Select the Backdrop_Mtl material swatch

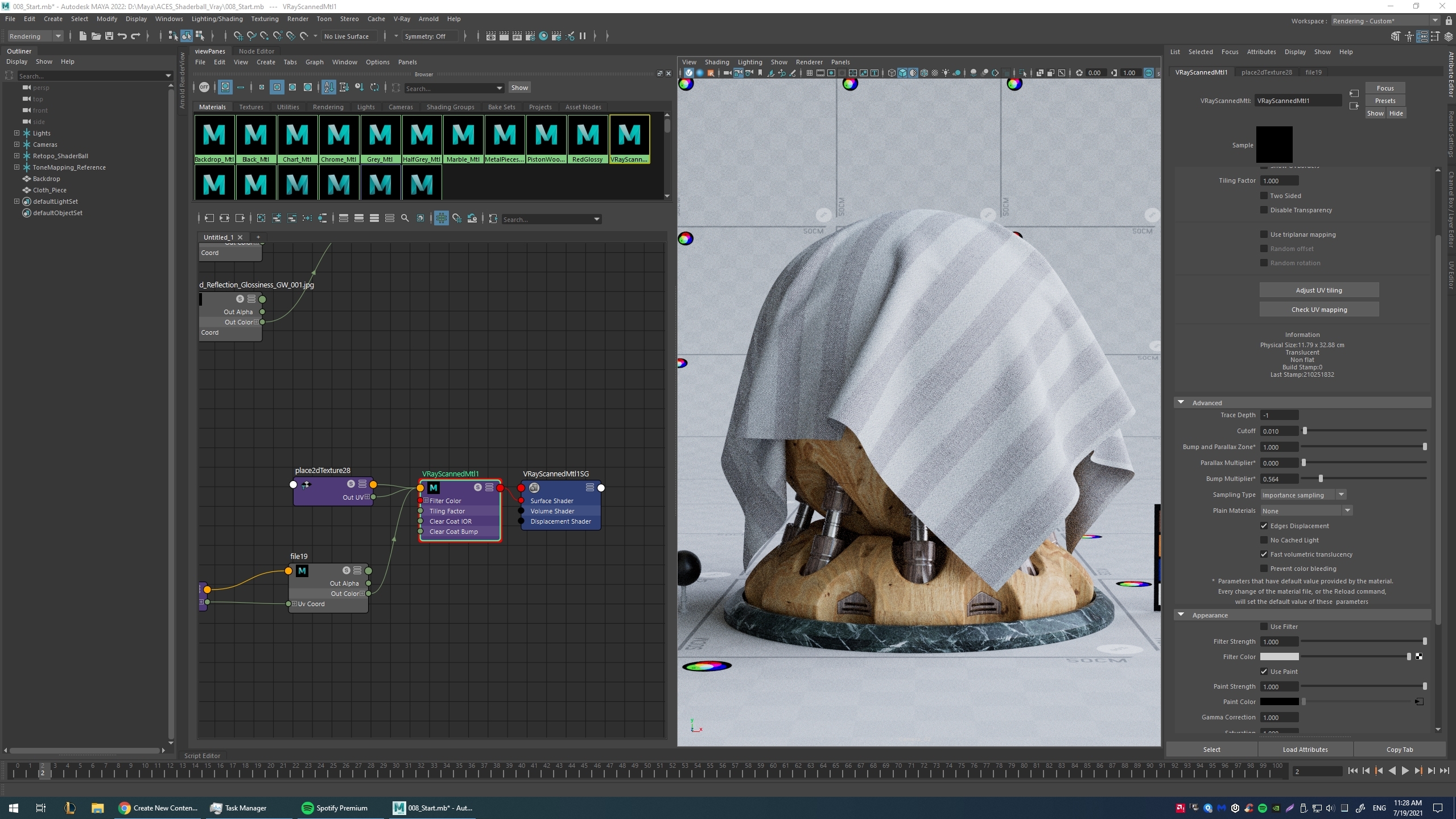(214, 139)
